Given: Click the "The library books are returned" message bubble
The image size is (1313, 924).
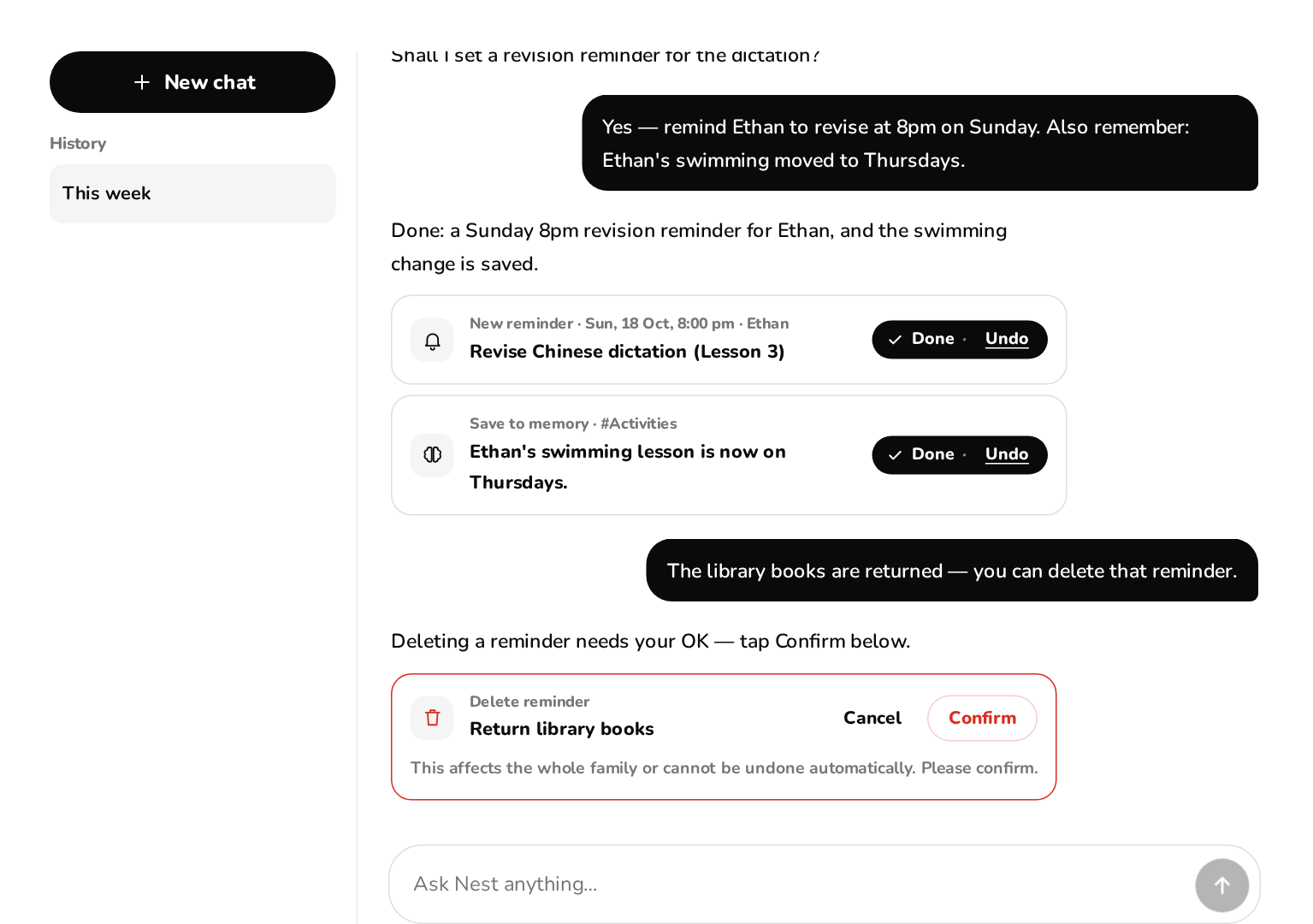Looking at the screenshot, I should (x=952, y=571).
